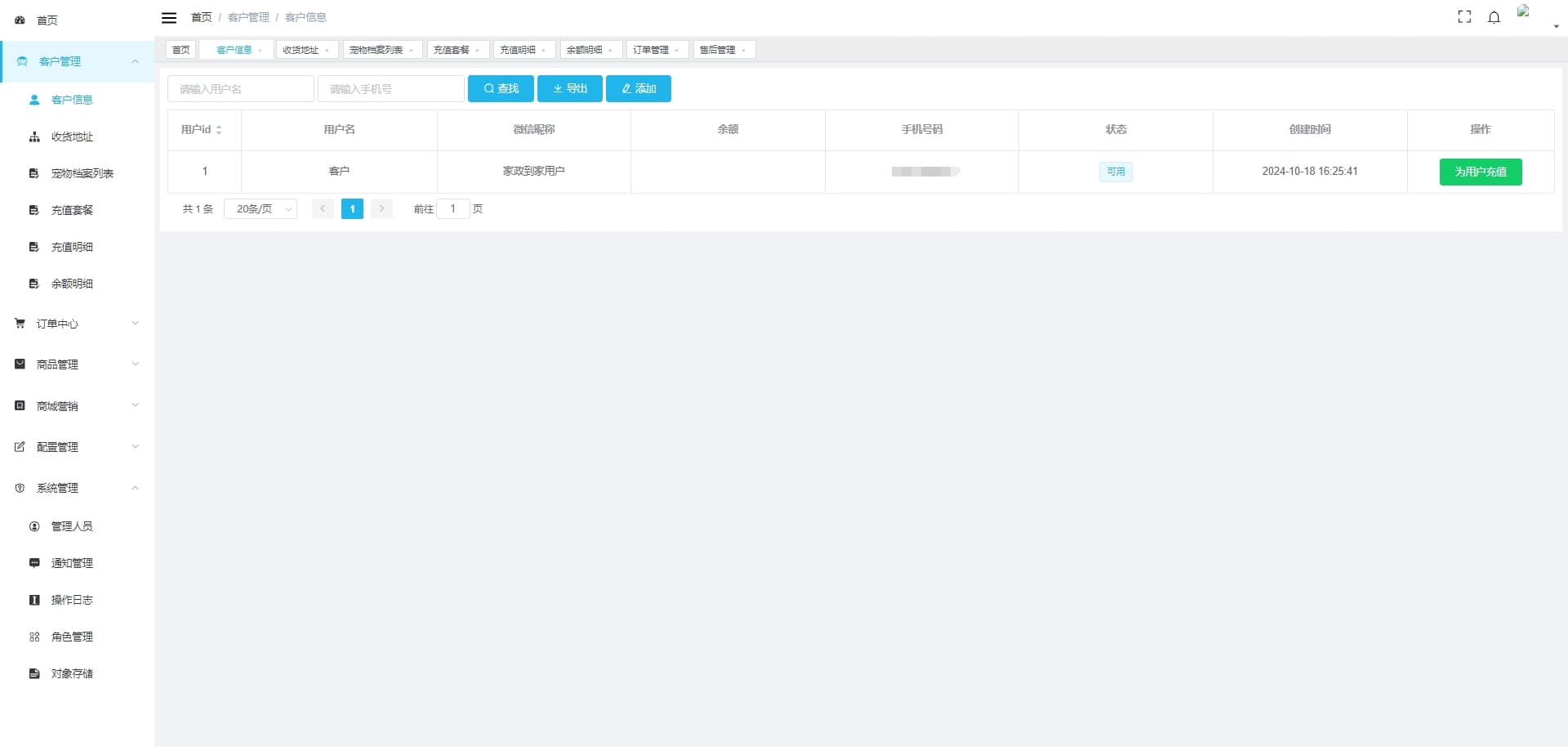Select 客户信息 in the sidebar

click(78, 100)
